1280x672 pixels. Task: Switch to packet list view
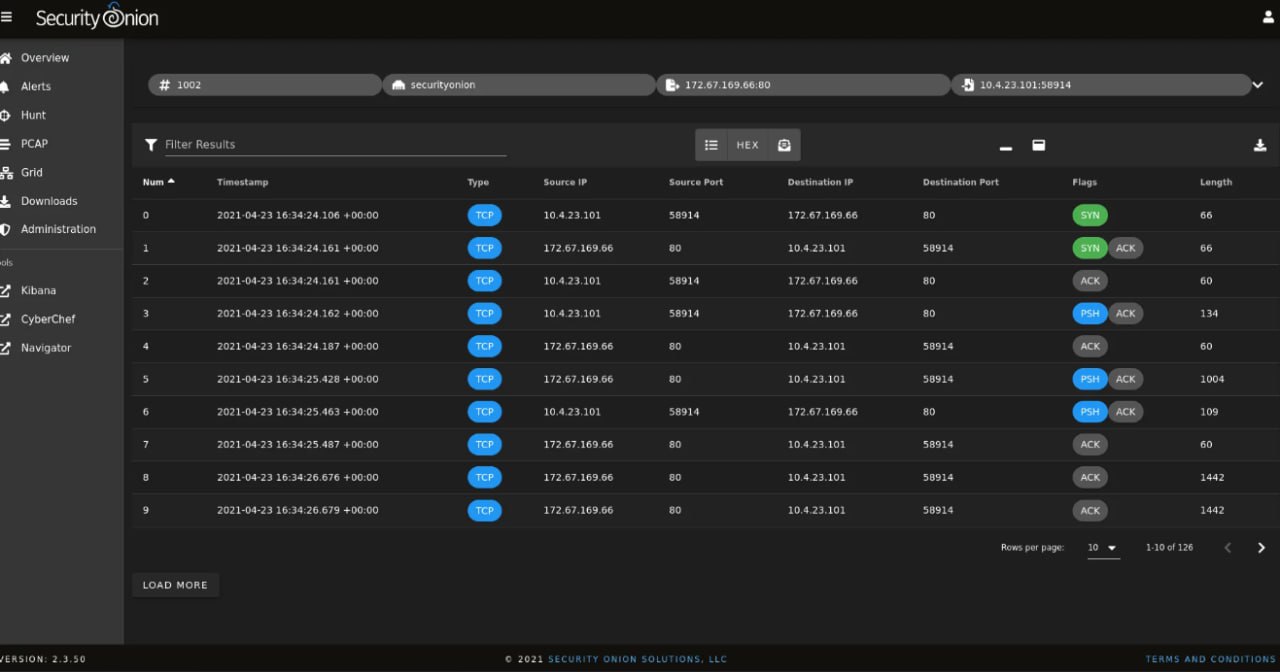pyautogui.click(x=711, y=145)
